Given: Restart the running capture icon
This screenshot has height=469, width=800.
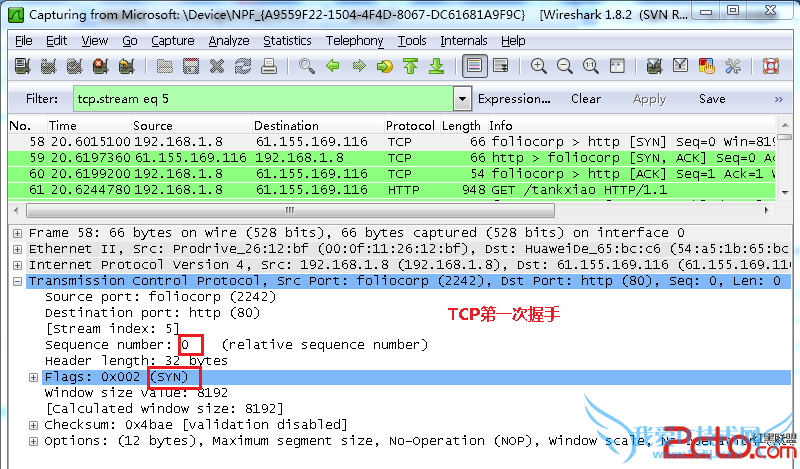Looking at the screenshot, I should [x=127, y=66].
